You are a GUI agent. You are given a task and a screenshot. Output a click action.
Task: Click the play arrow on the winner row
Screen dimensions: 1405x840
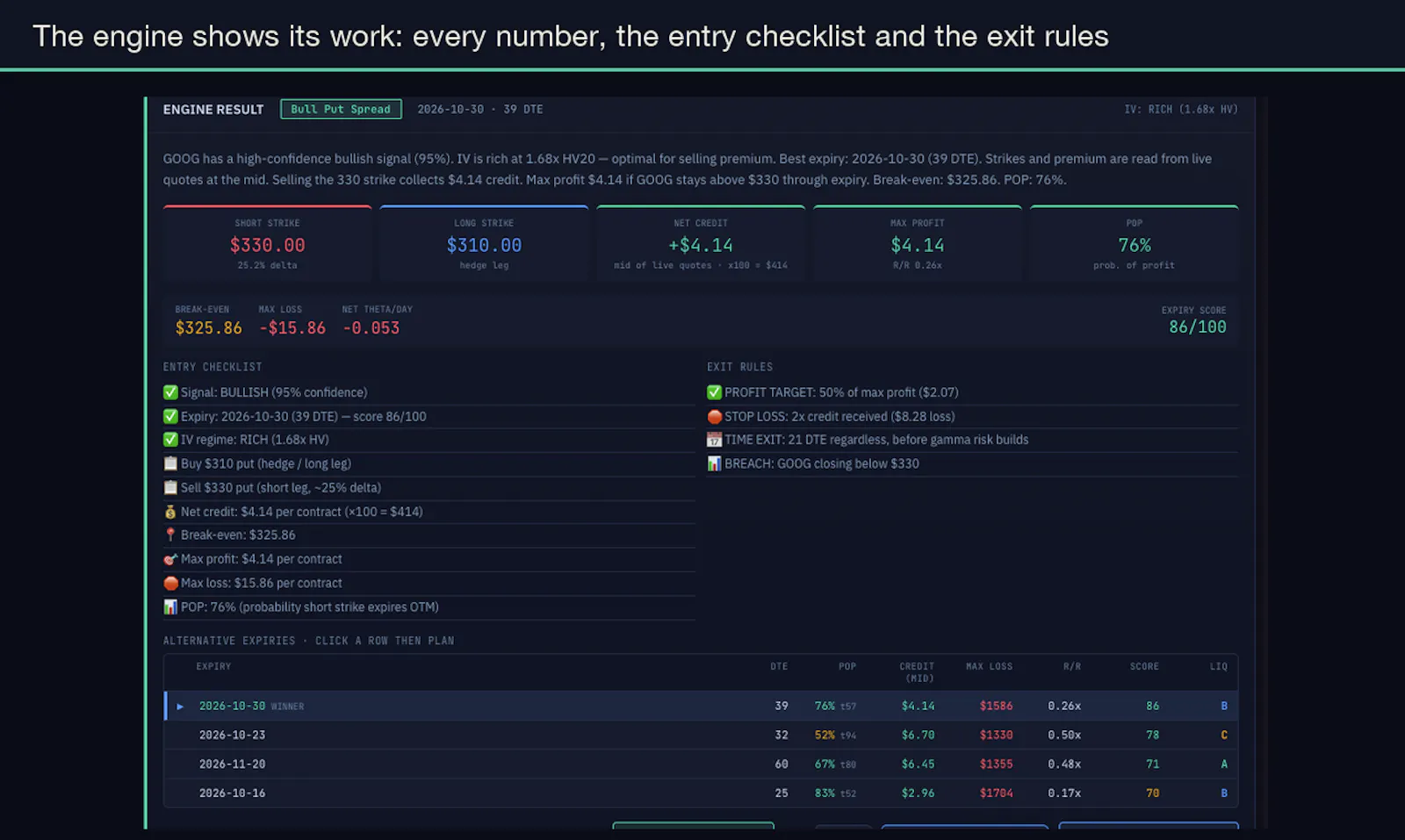180,706
